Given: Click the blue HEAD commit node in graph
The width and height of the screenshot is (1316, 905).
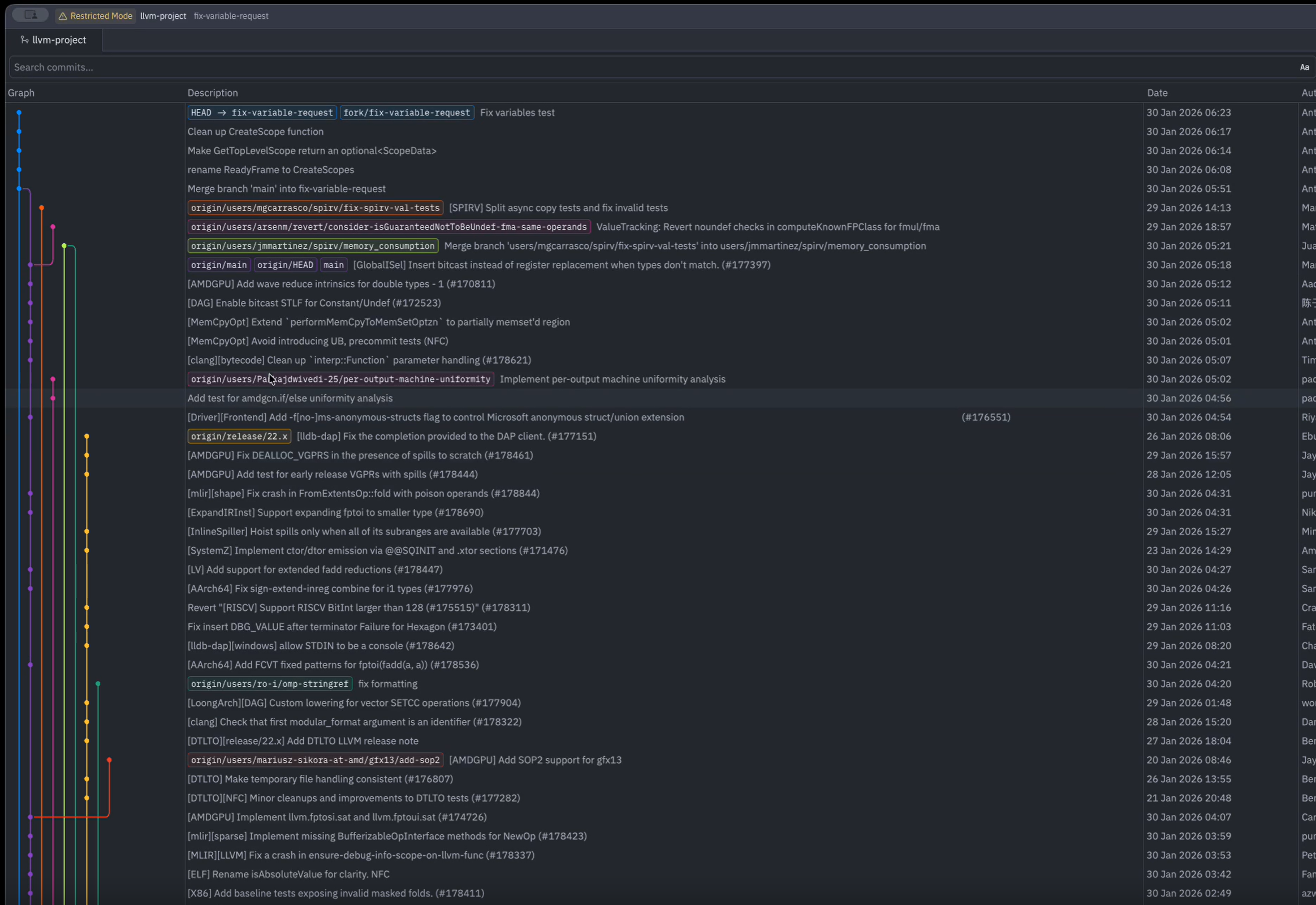Looking at the screenshot, I should coord(19,113).
